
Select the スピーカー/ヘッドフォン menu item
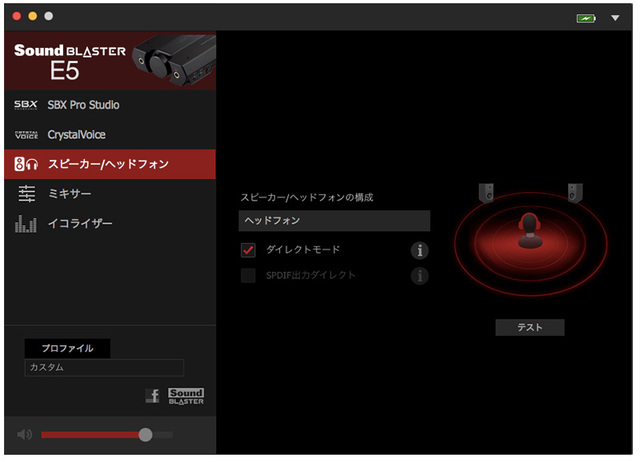click(110, 164)
